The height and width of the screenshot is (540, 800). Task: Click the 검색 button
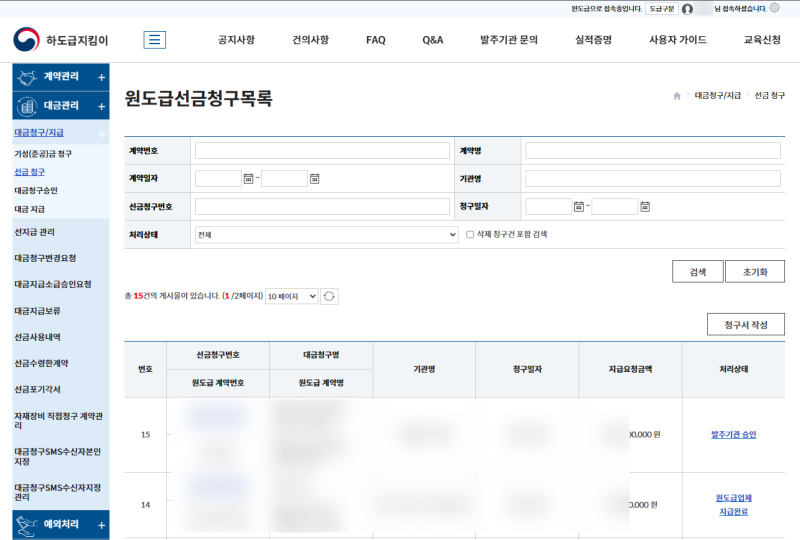pos(697,272)
